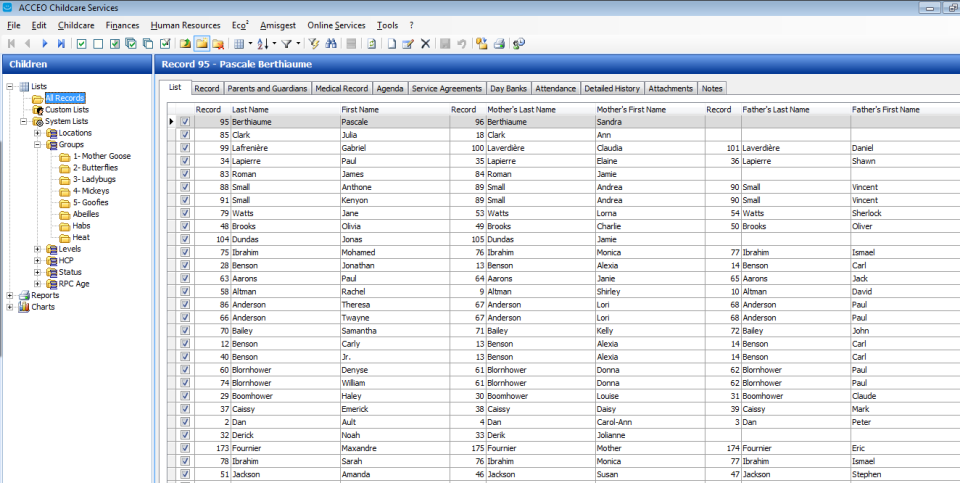Click the black X delete icon
This screenshot has height=483, width=960.
(x=426, y=43)
